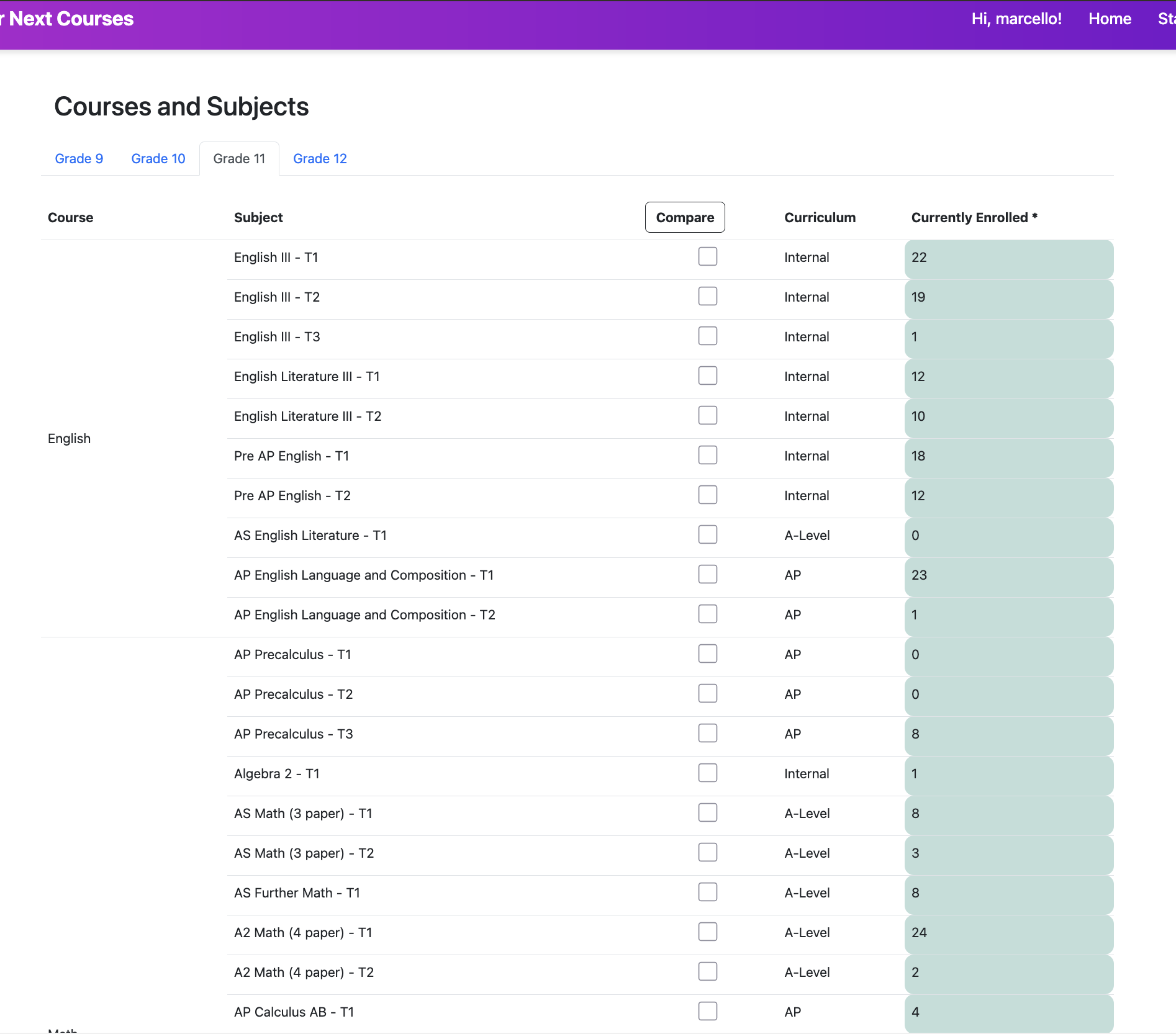Toggle AS English Literature - T1 checkbox

point(707,535)
